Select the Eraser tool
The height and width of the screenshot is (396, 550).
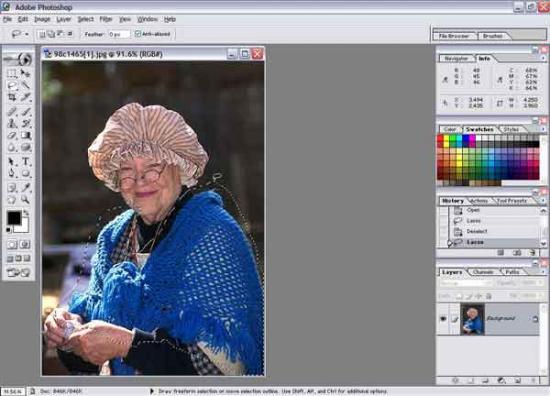12,136
